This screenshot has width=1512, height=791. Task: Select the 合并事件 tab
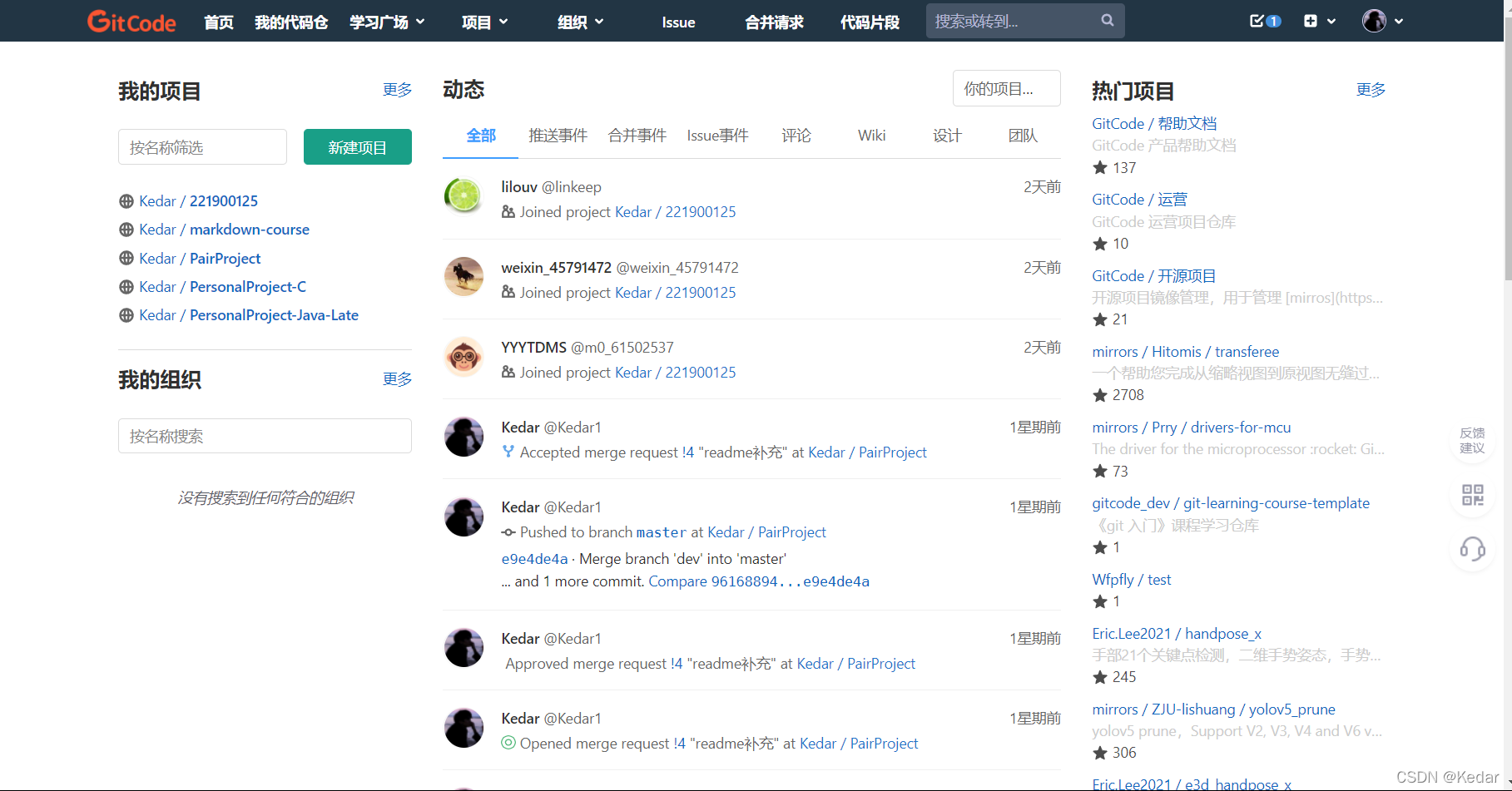pyautogui.click(x=637, y=136)
